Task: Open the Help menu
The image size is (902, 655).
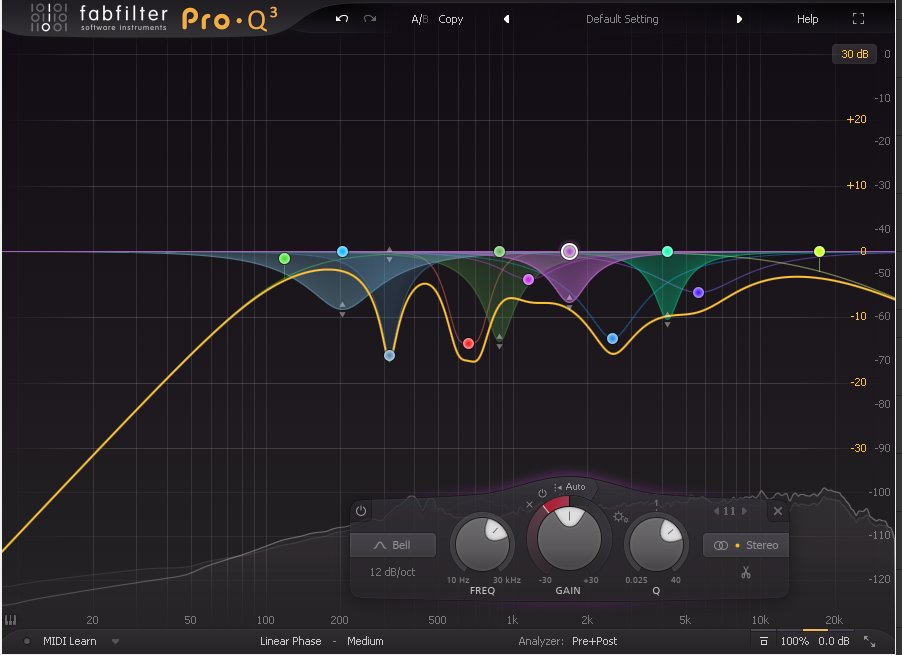Action: coord(807,19)
